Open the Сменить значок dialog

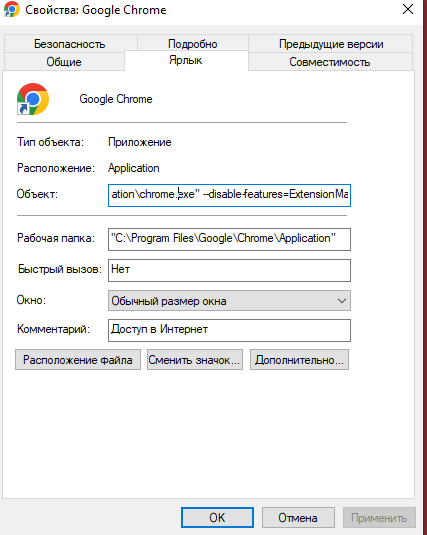pyautogui.click(x=195, y=360)
